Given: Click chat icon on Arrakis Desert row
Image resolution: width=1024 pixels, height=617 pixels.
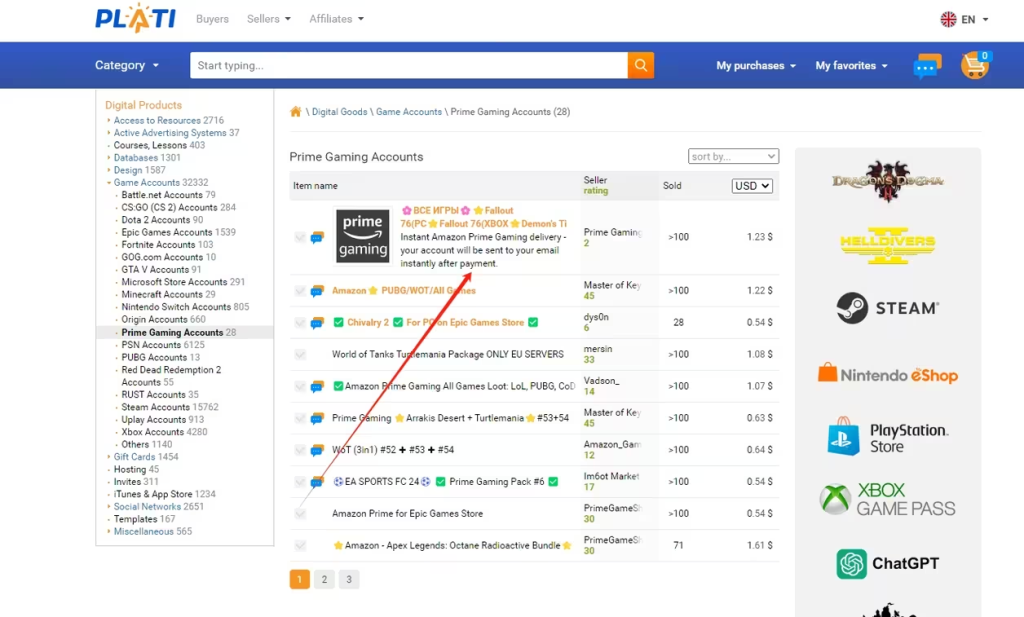Looking at the screenshot, I should [x=317, y=419].
